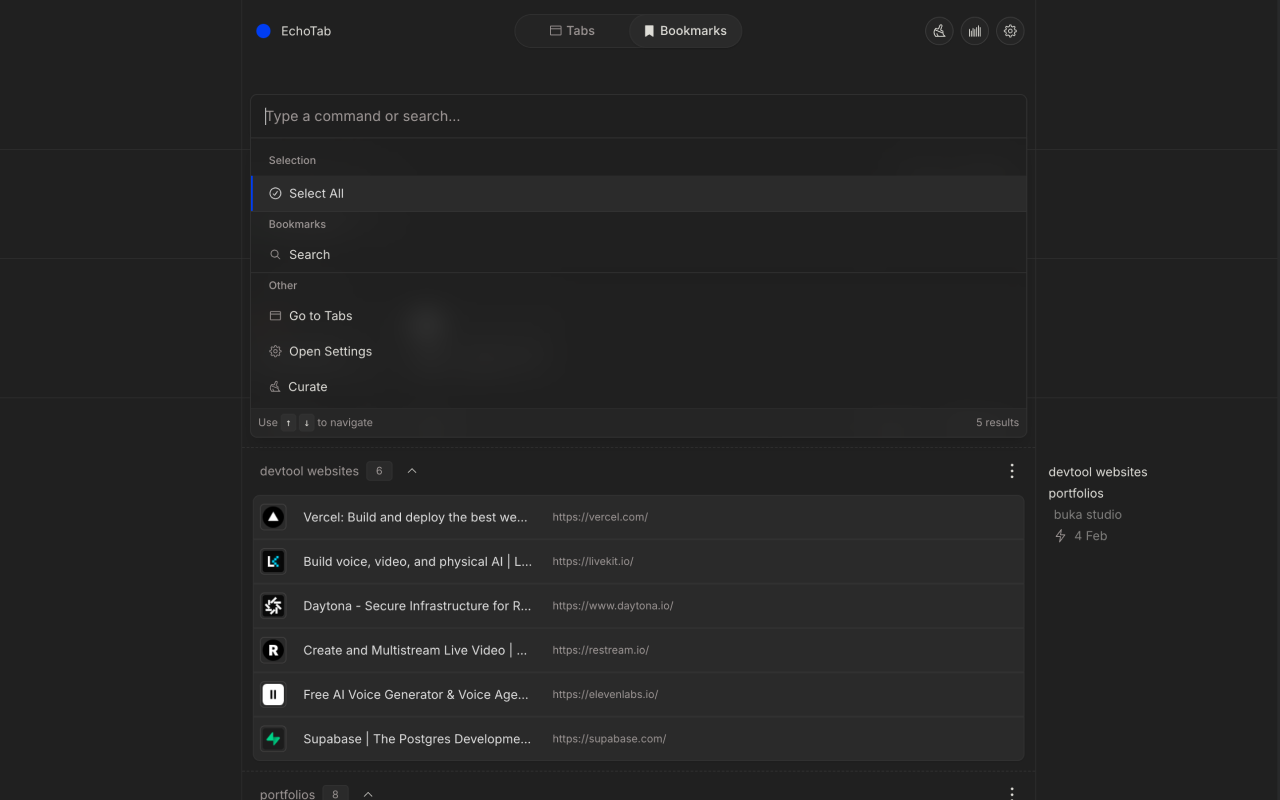
Task: Open the Vercel bookmark title
Action: [x=415, y=517]
